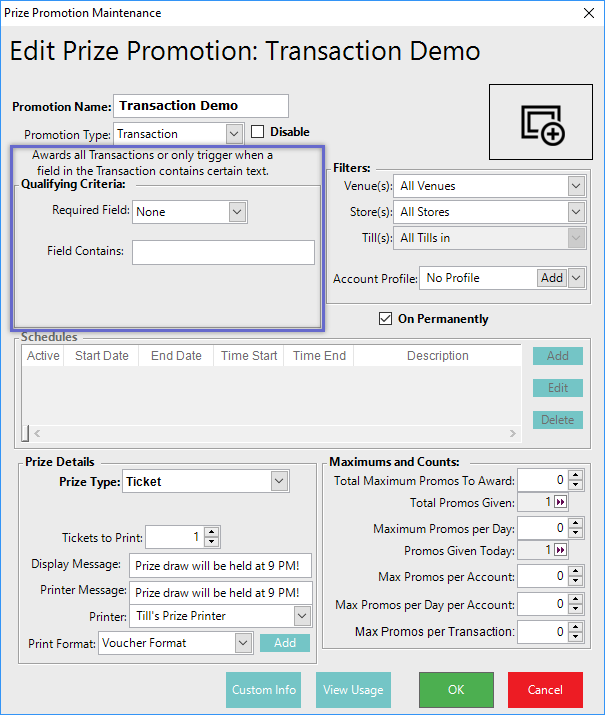Add a new Account Profile
Image resolution: width=605 pixels, height=715 pixels.
click(552, 278)
